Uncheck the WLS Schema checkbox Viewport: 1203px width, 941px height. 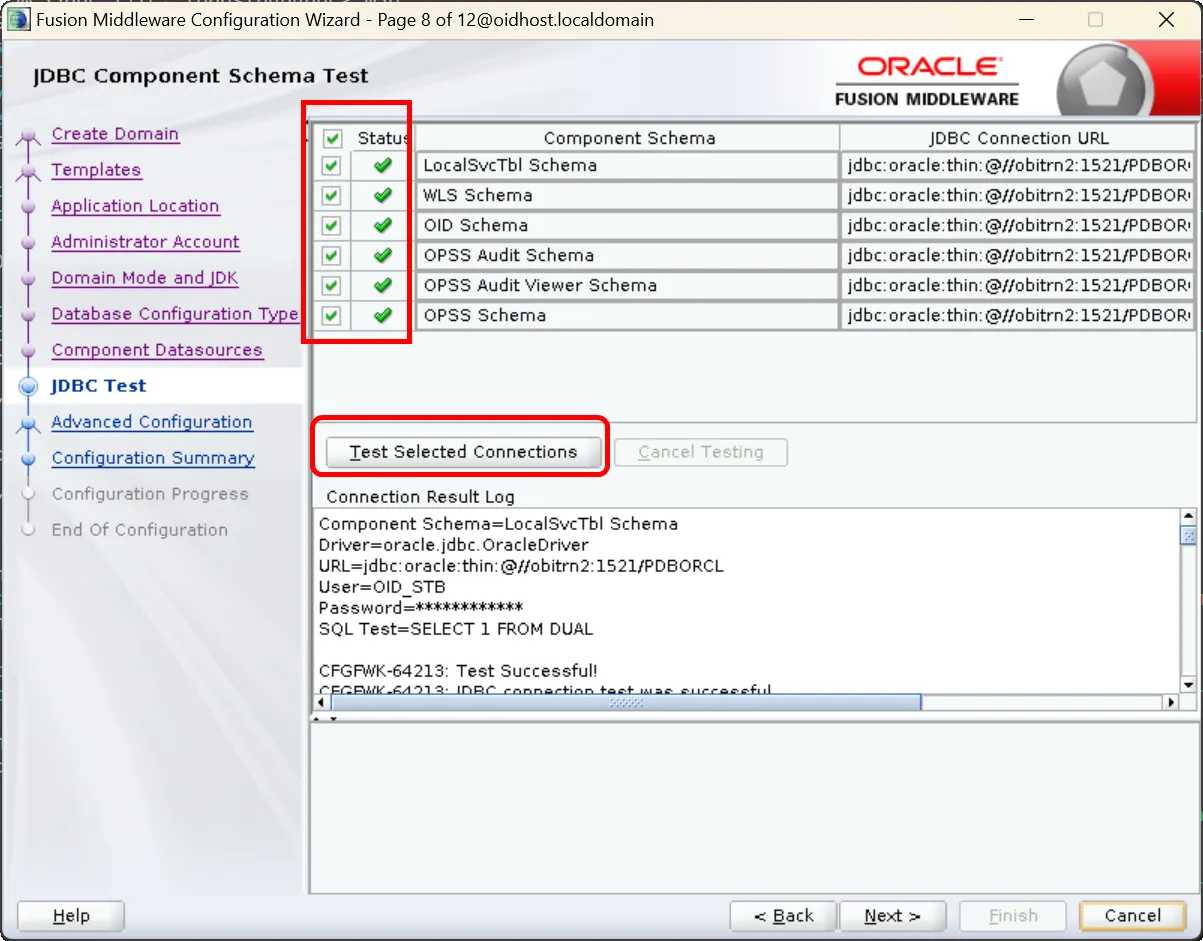pyautogui.click(x=332, y=196)
